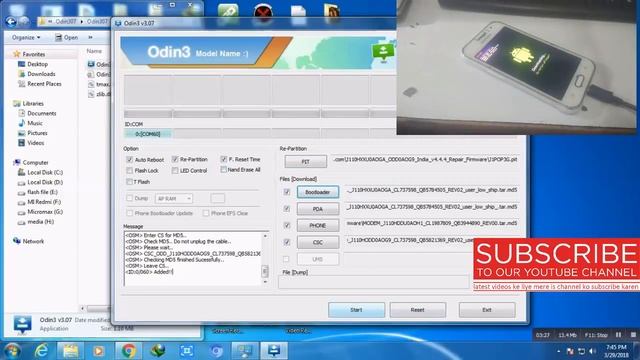This screenshot has width=640, height=360.
Task: Toggle the CSC file checkbox
Action: pyautogui.click(x=287, y=242)
